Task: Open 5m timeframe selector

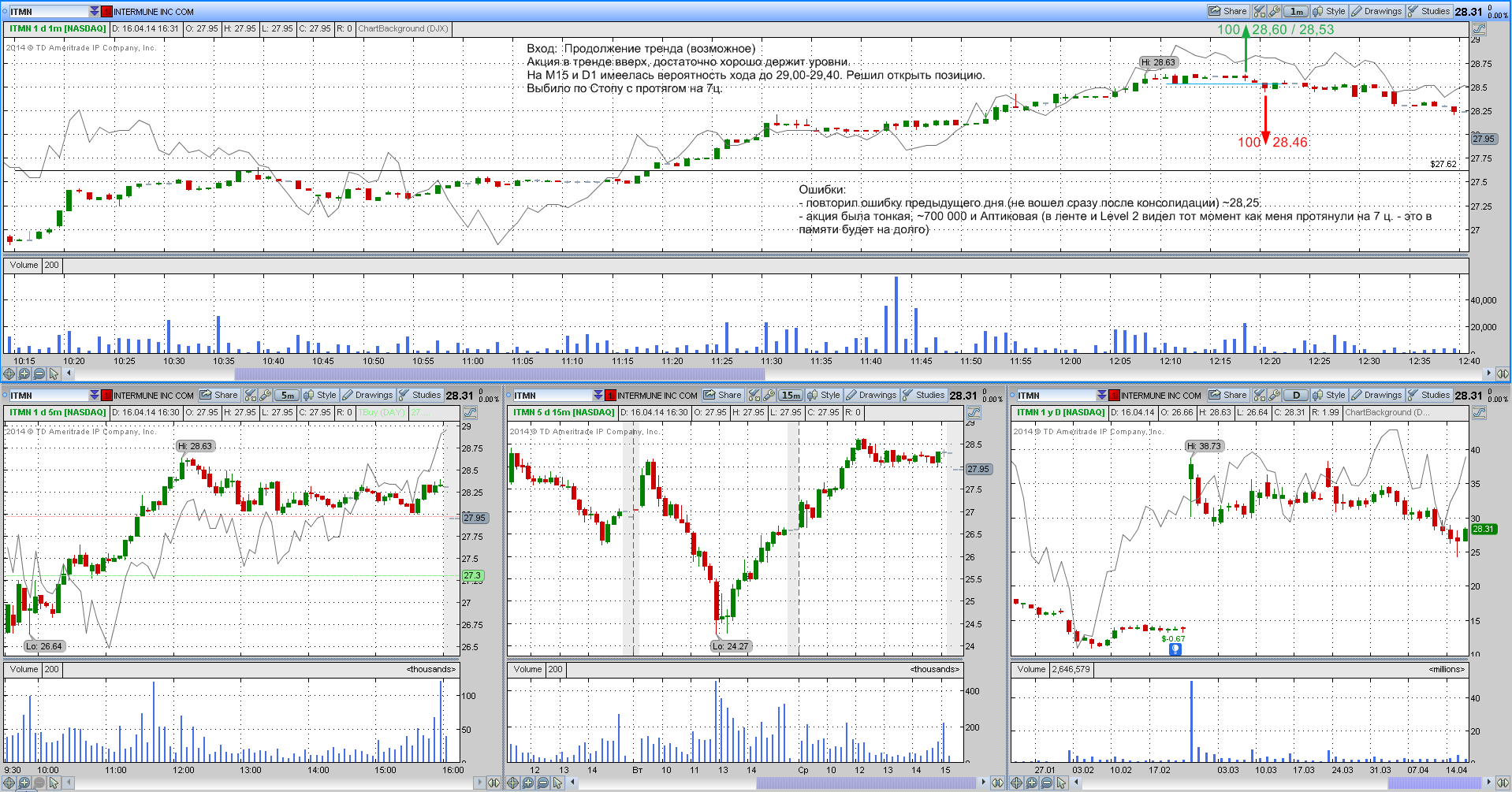Action: coord(287,395)
